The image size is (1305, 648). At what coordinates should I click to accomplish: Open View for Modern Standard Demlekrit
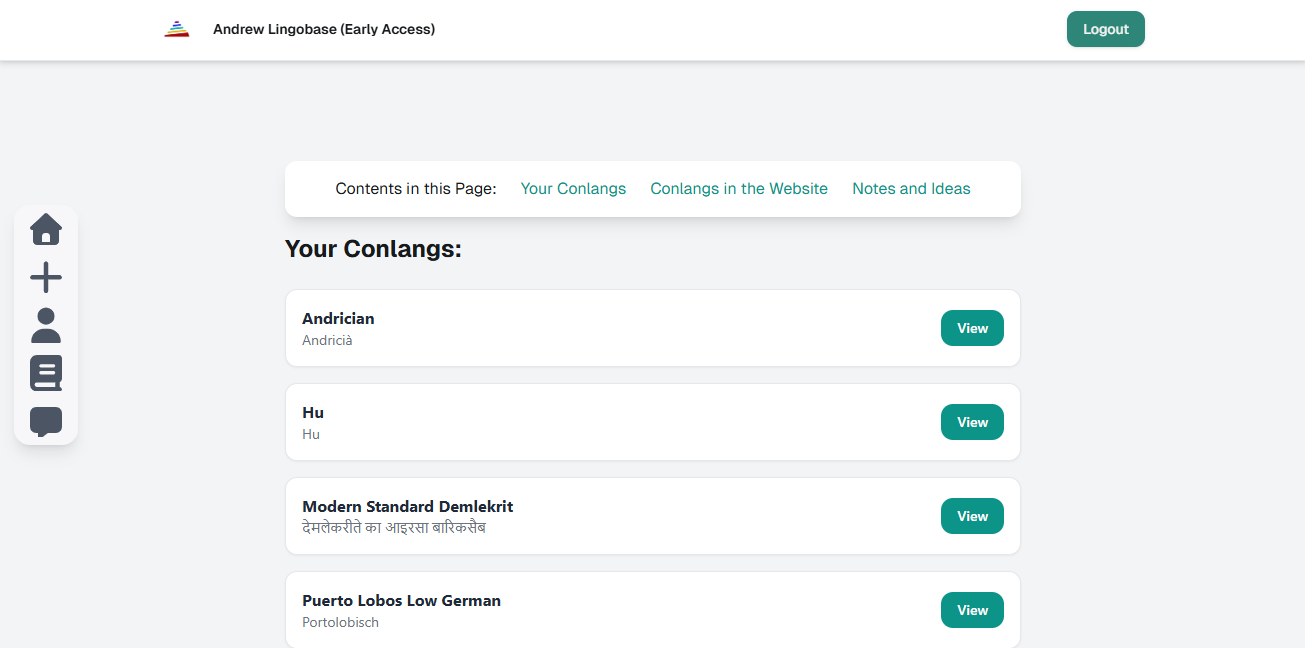coord(972,516)
